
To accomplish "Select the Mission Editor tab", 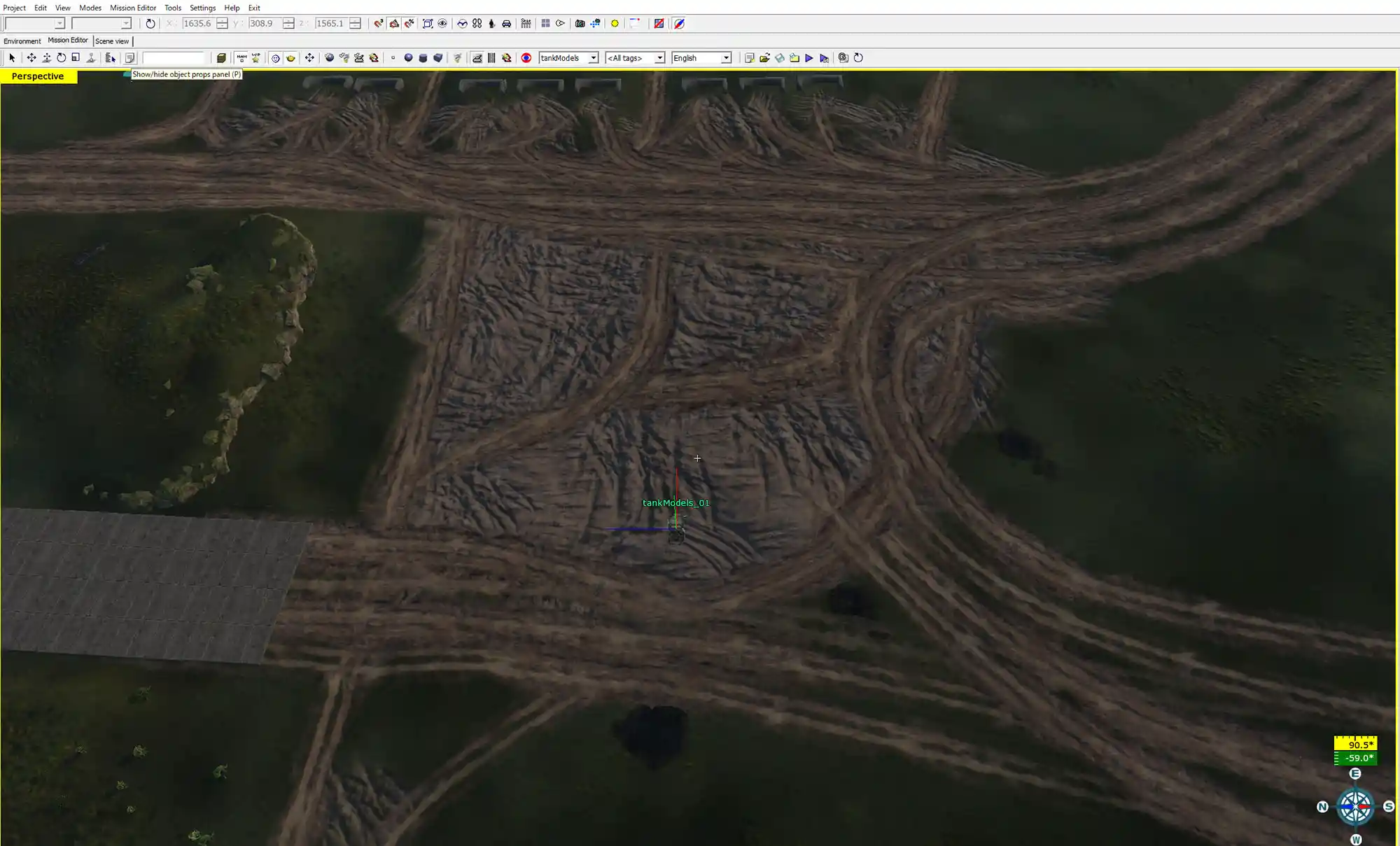I will [x=68, y=41].
